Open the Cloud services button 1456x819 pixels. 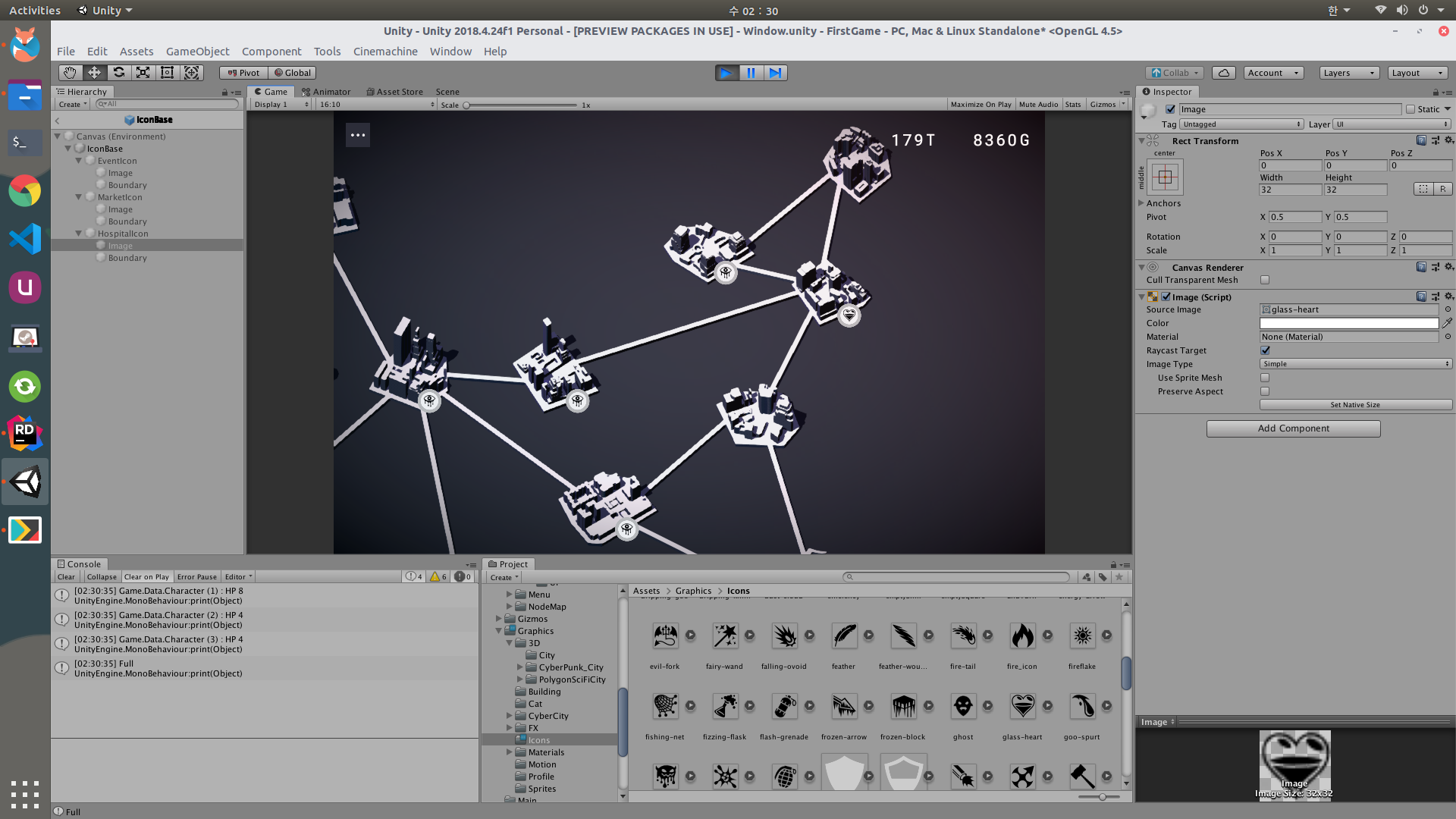point(1223,73)
